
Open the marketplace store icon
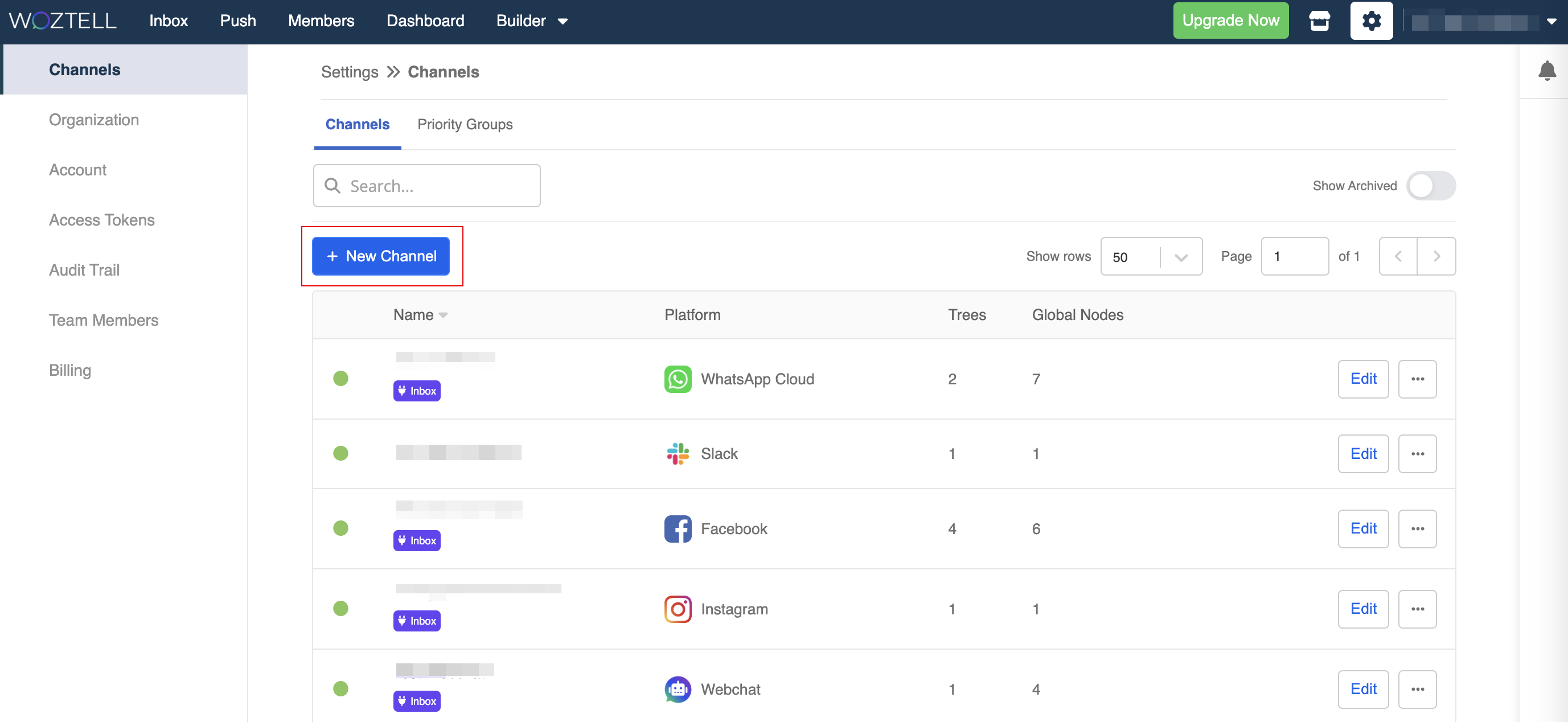(x=1319, y=20)
